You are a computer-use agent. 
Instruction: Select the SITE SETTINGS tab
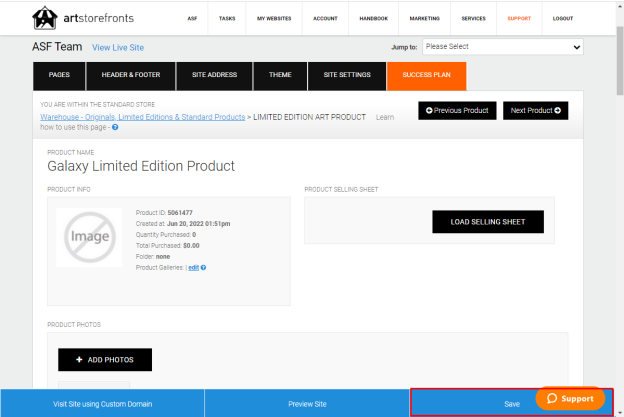pyautogui.click(x=347, y=75)
